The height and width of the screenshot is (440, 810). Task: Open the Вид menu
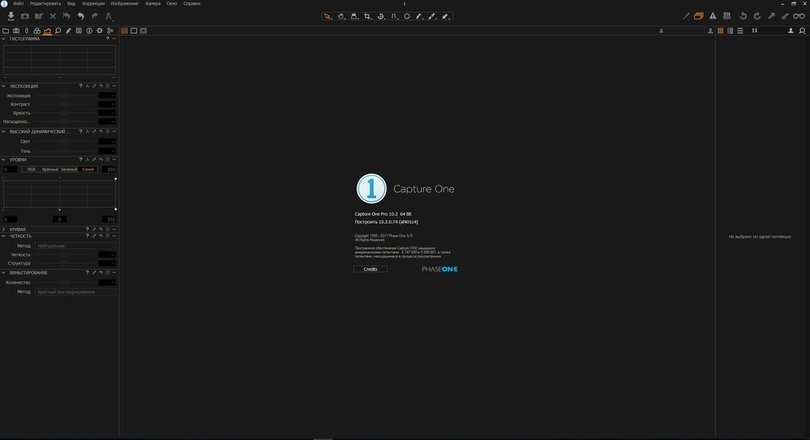[x=71, y=4]
